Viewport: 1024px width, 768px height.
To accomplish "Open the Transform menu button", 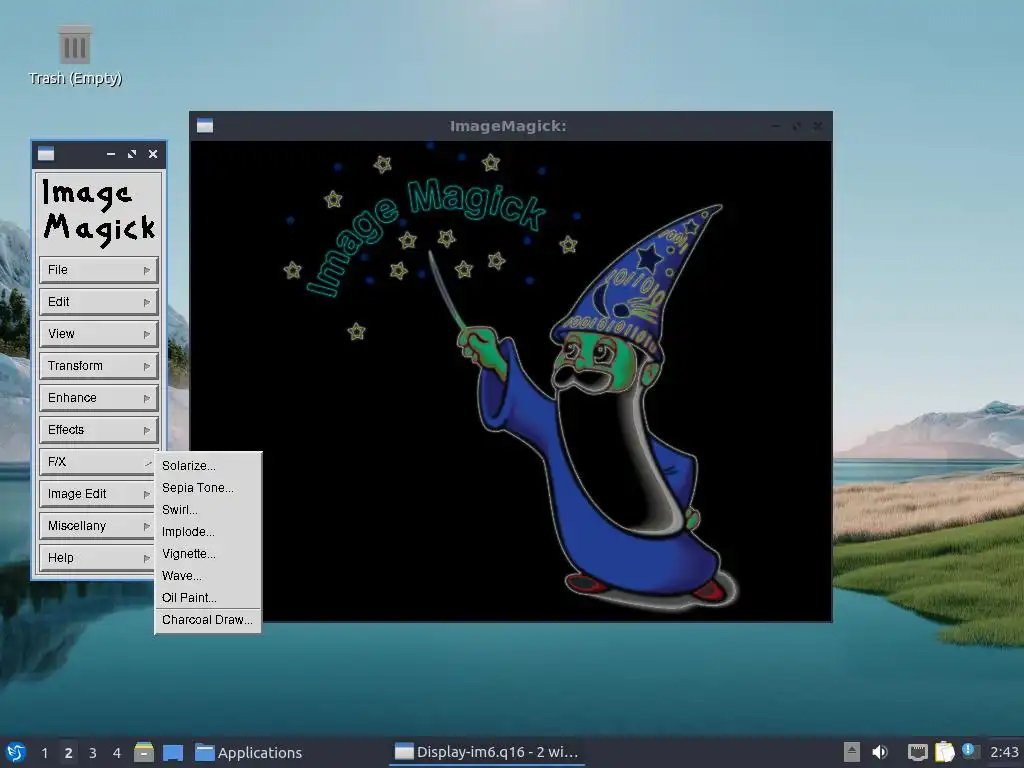I will (x=99, y=366).
